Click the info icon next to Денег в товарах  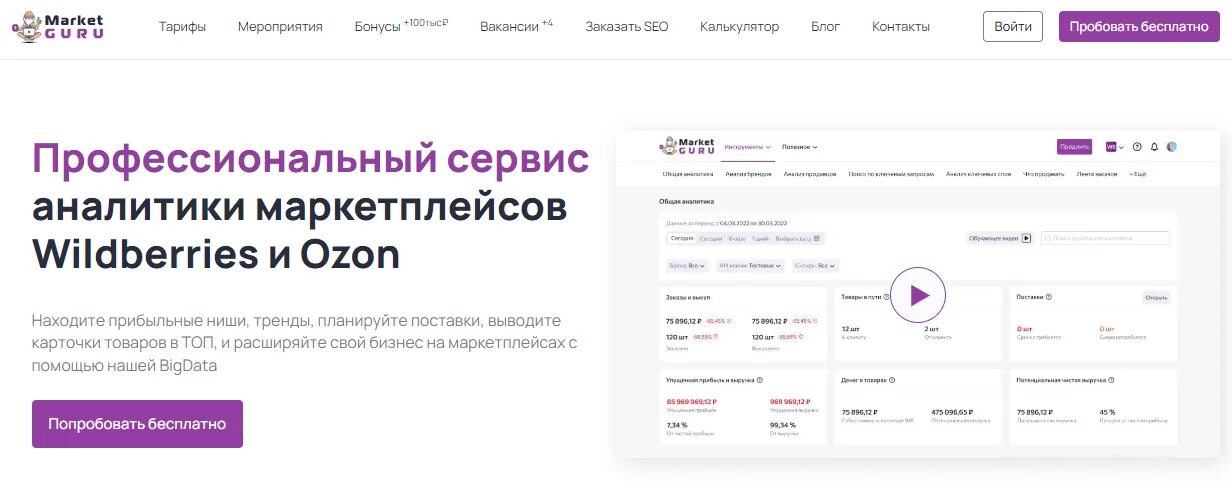[892, 380]
